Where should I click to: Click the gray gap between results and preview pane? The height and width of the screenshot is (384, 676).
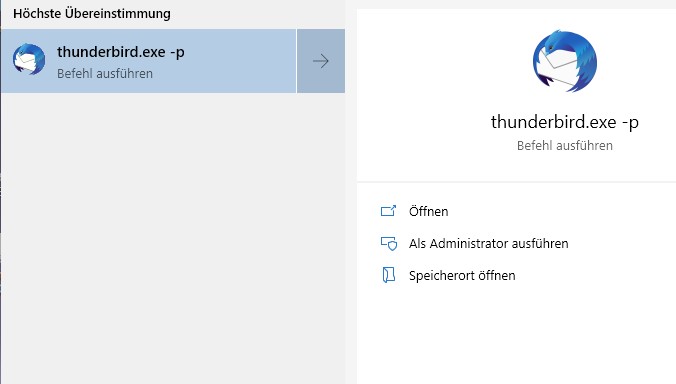pos(351,194)
